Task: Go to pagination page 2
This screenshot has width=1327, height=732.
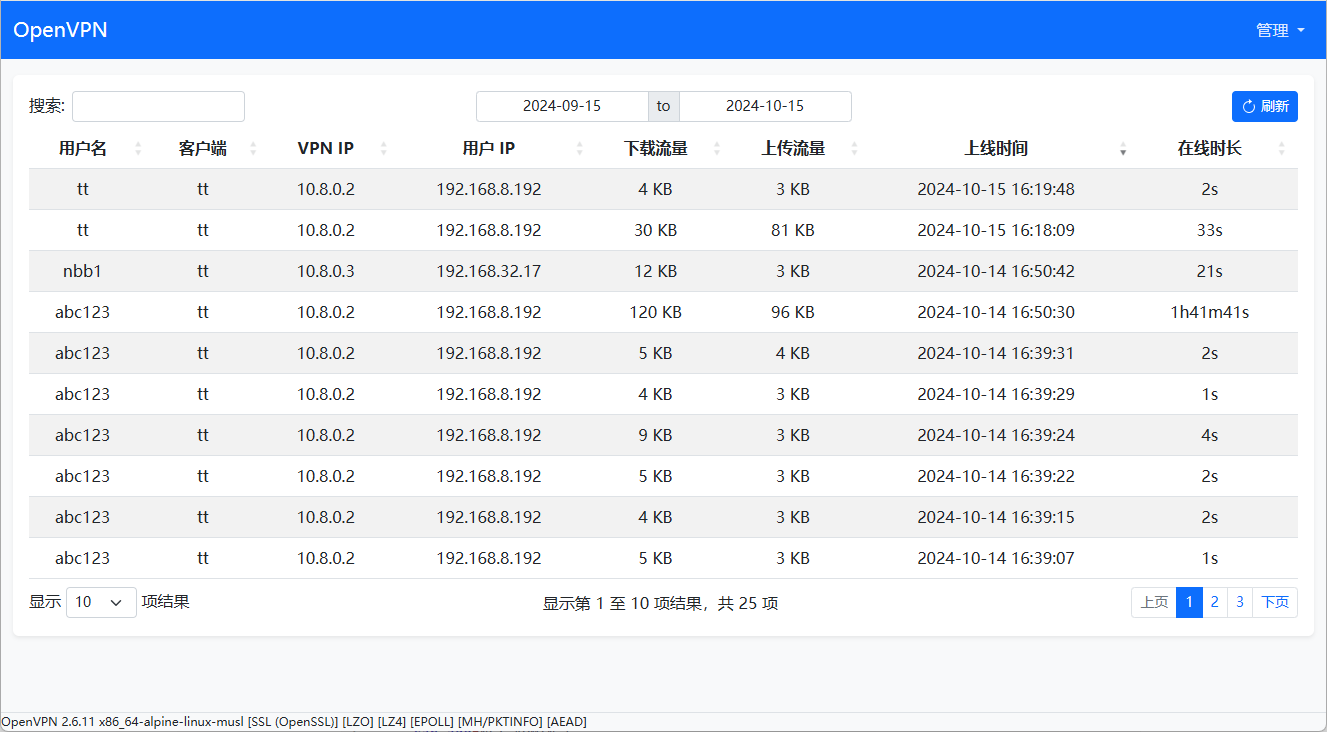Action: click(x=1215, y=602)
